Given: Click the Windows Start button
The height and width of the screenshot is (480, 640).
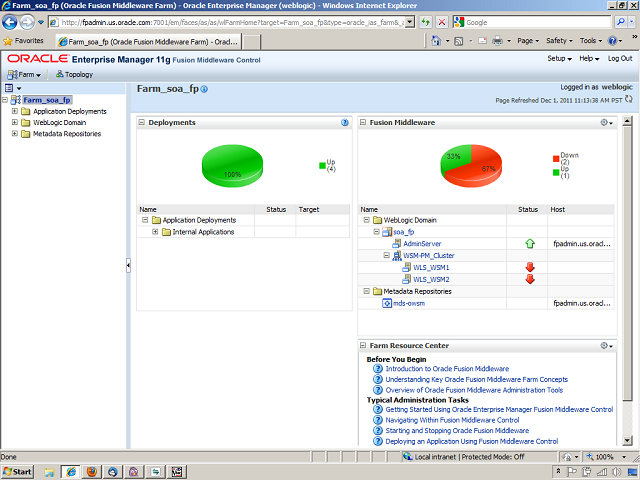Looking at the screenshot, I should [19, 471].
